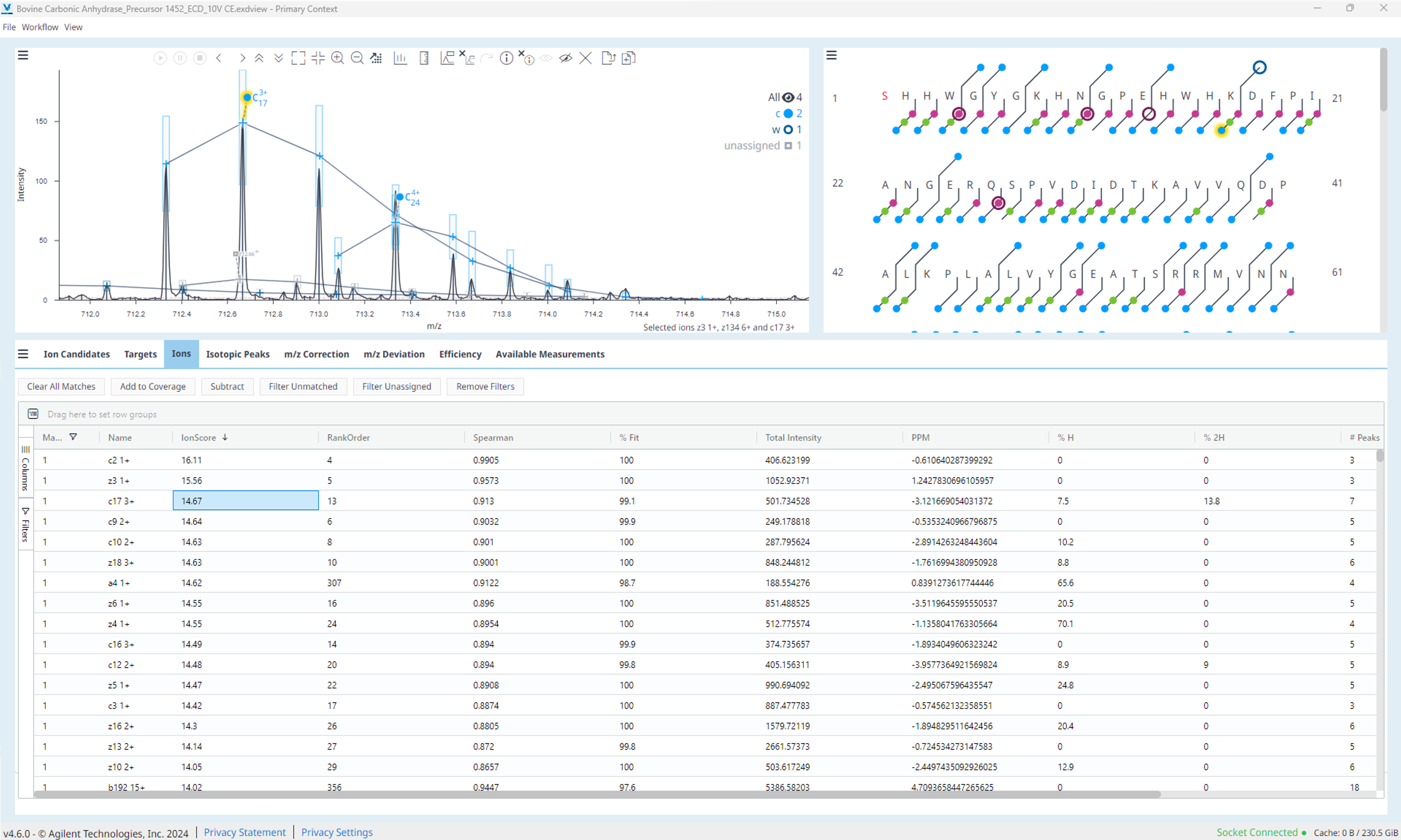1401x840 pixels.
Task: Click the export document icon
Action: coord(608,58)
